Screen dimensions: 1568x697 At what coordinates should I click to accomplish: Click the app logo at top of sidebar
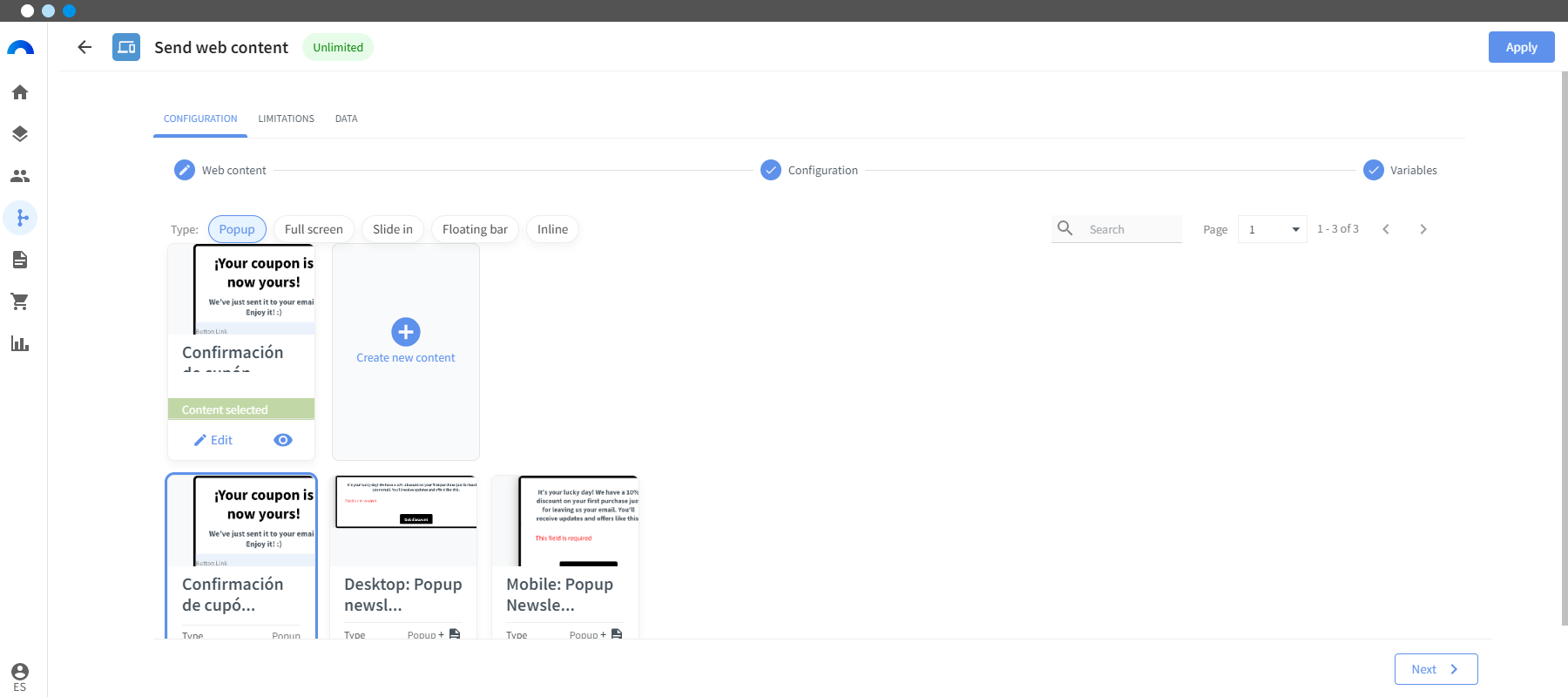tap(20, 48)
